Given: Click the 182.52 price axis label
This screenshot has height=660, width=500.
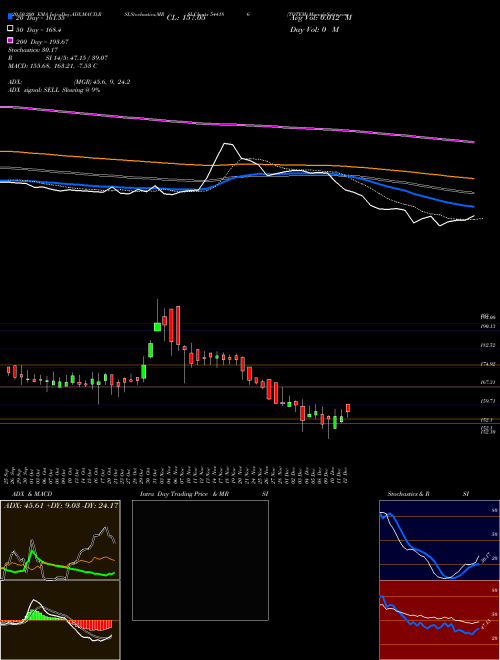Looking at the screenshot, I should [488, 345].
